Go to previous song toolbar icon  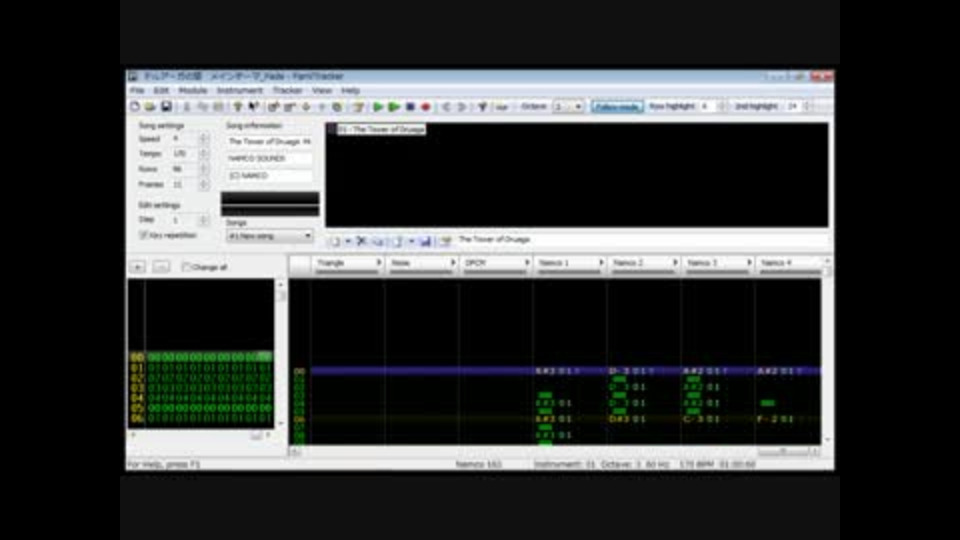446,107
